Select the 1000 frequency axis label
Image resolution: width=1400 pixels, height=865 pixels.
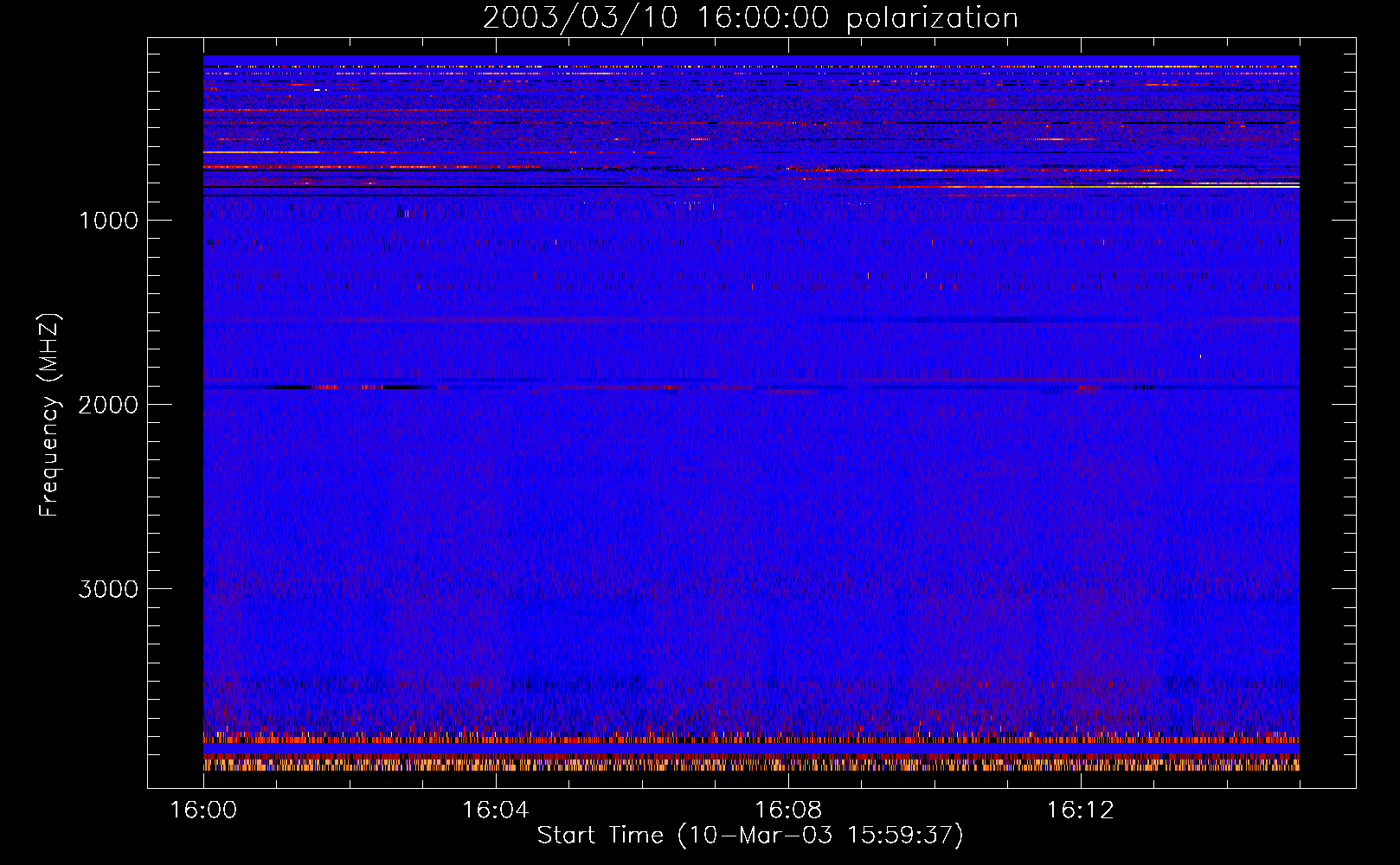108,221
